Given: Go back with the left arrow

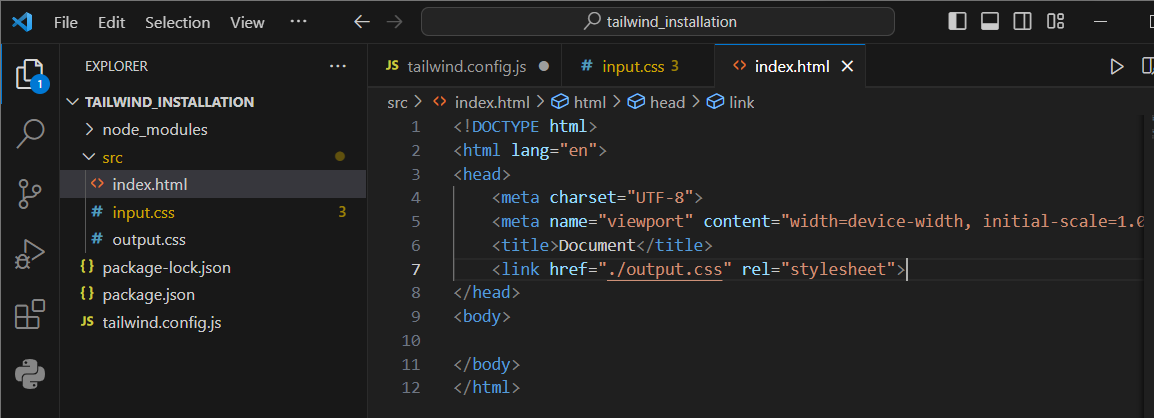Looking at the screenshot, I should coord(361,22).
